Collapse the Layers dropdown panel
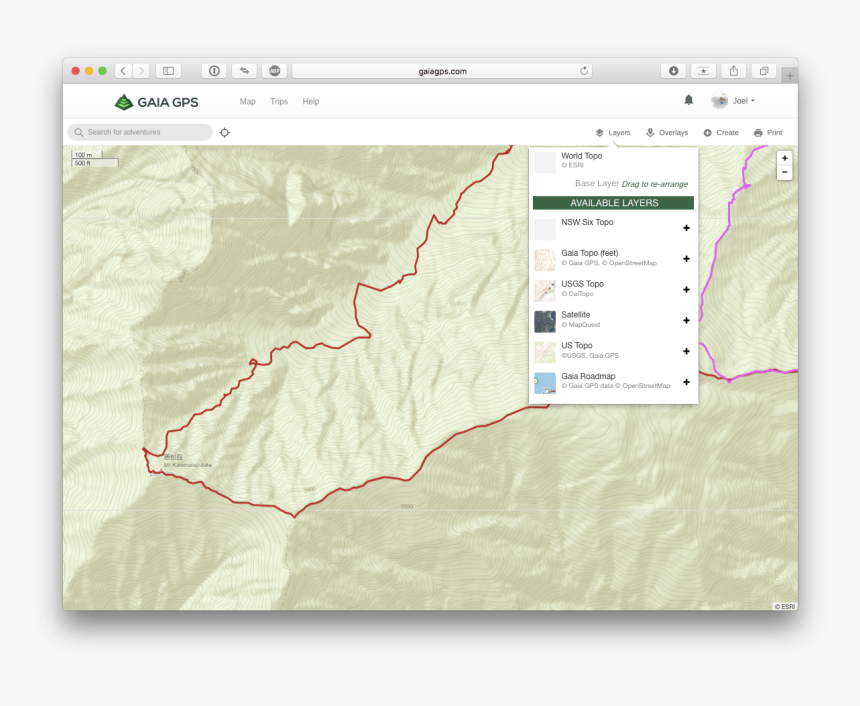This screenshot has width=860, height=706. (613, 132)
